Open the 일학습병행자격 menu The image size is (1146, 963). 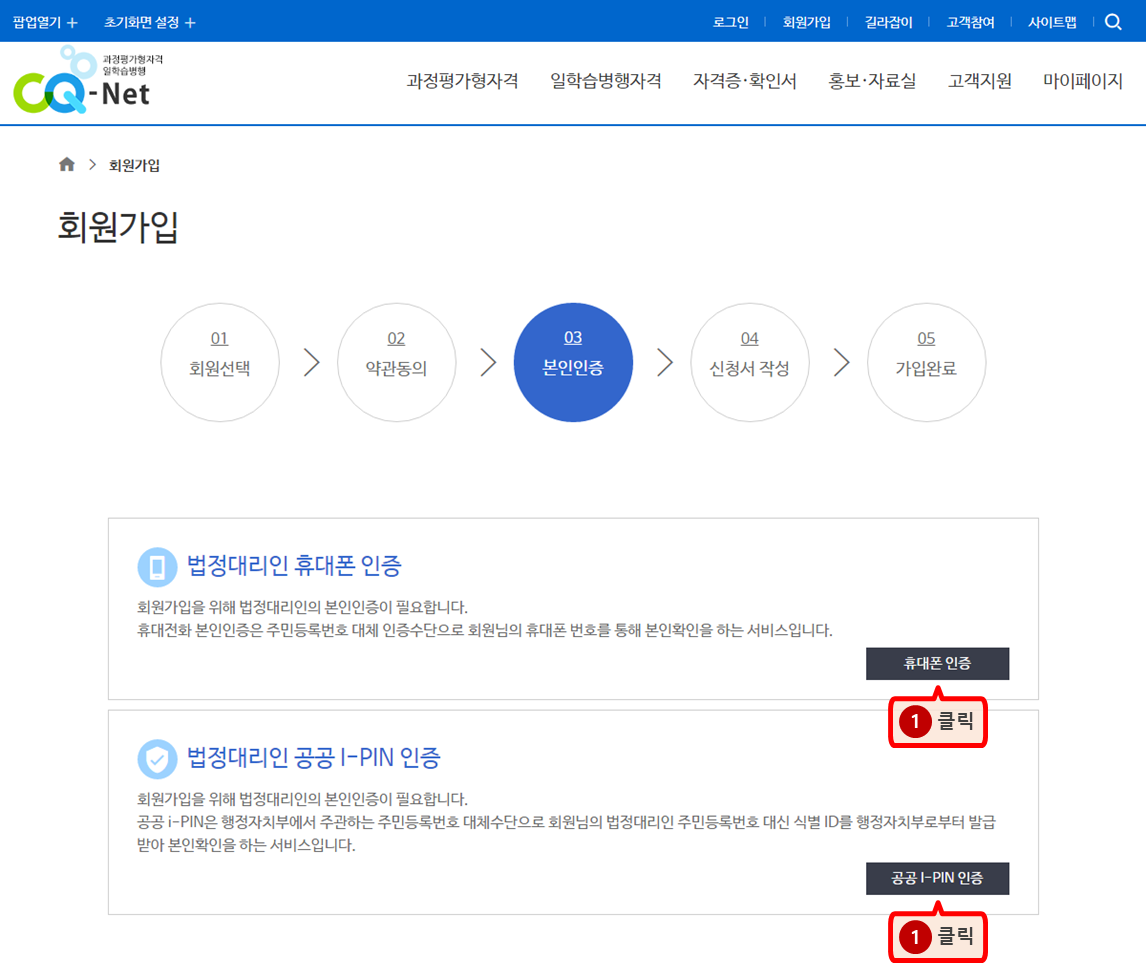[x=606, y=81]
